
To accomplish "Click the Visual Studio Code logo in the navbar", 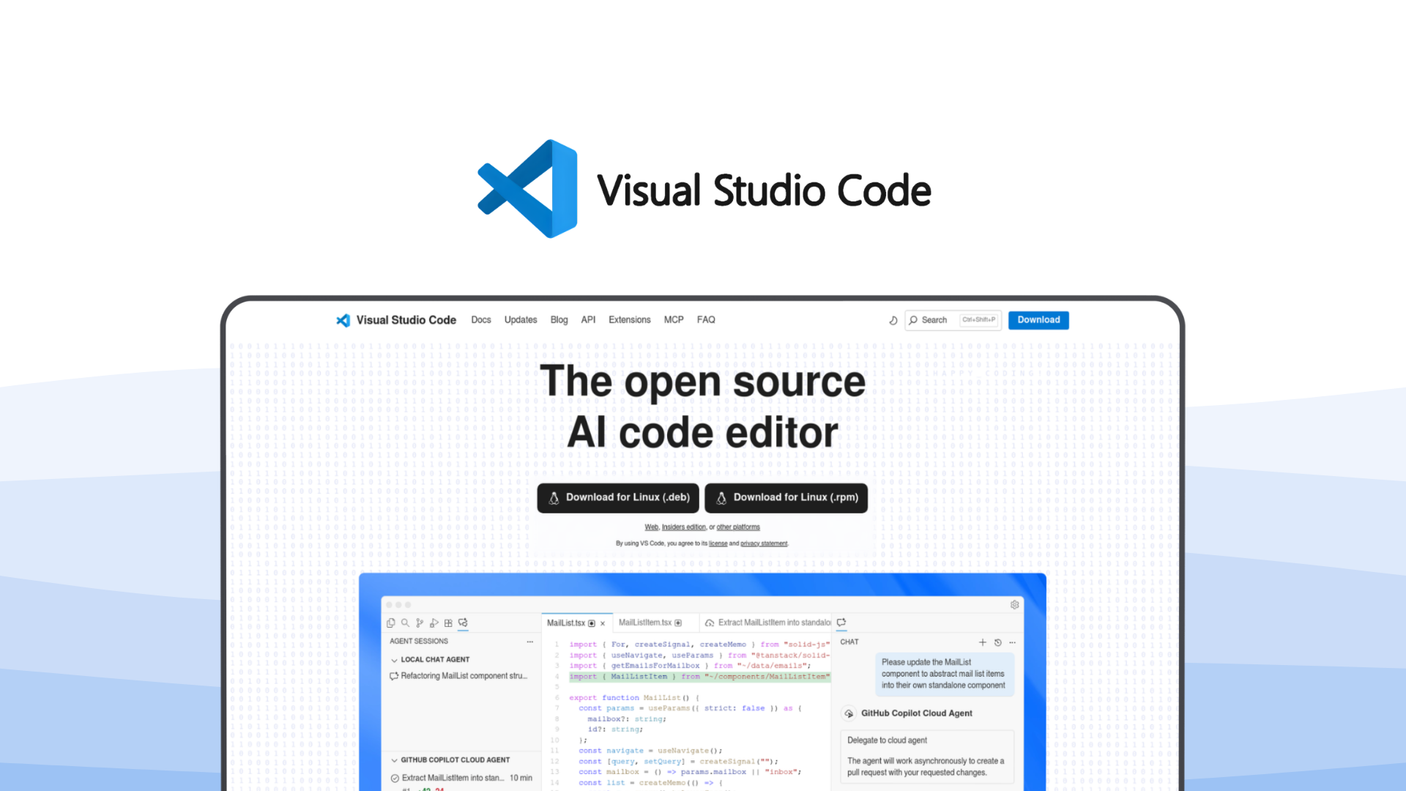I will [x=395, y=320].
